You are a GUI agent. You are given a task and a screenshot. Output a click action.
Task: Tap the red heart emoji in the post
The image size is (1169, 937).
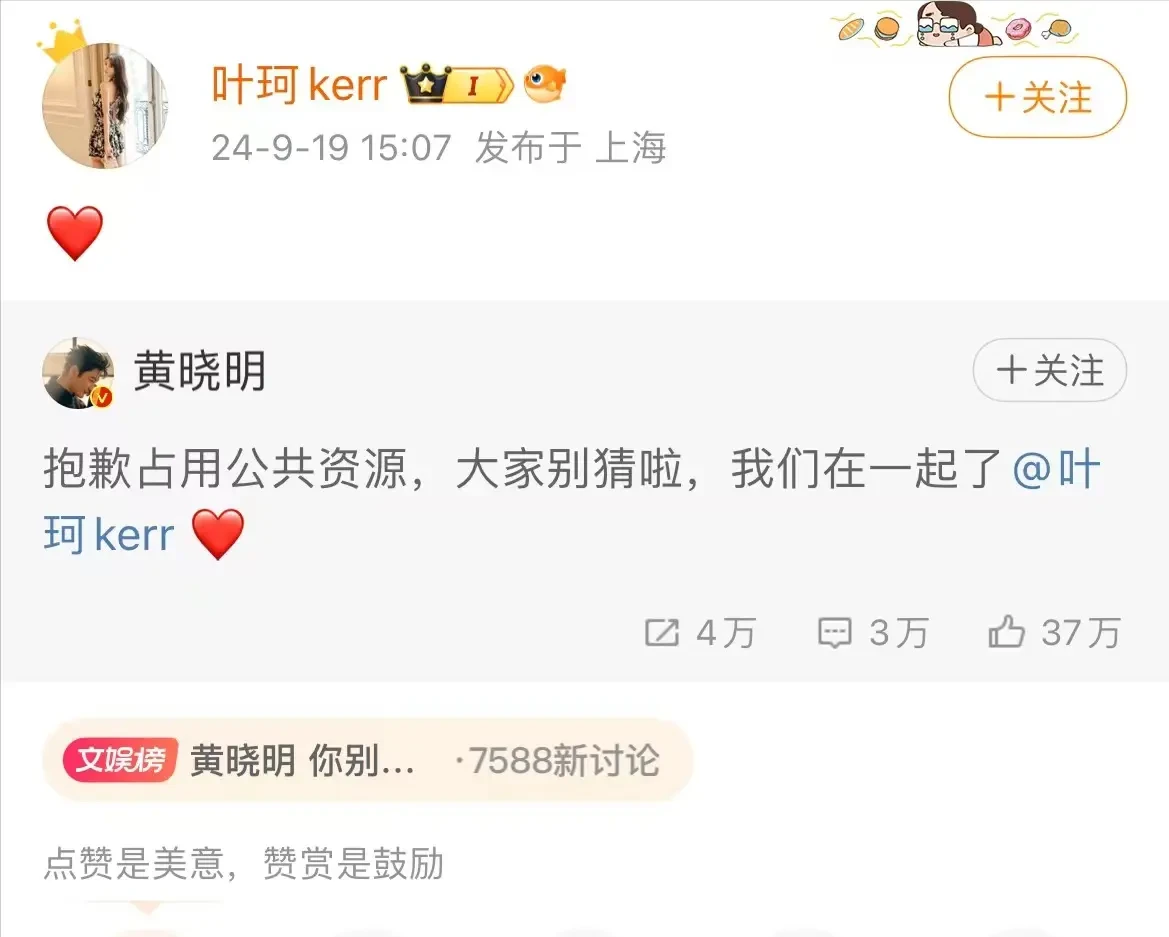[75, 233]
